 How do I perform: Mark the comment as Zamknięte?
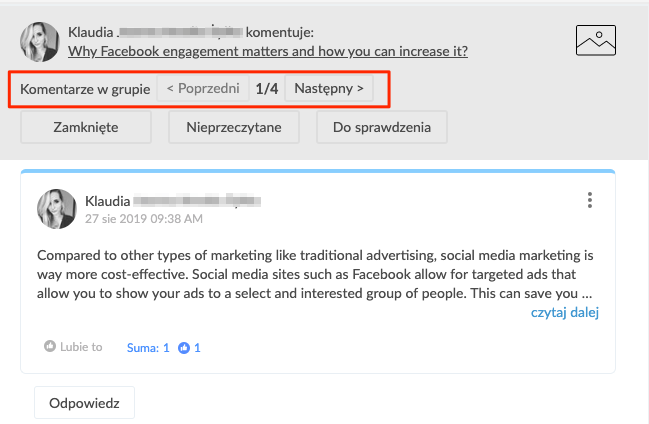pos(86,128)
